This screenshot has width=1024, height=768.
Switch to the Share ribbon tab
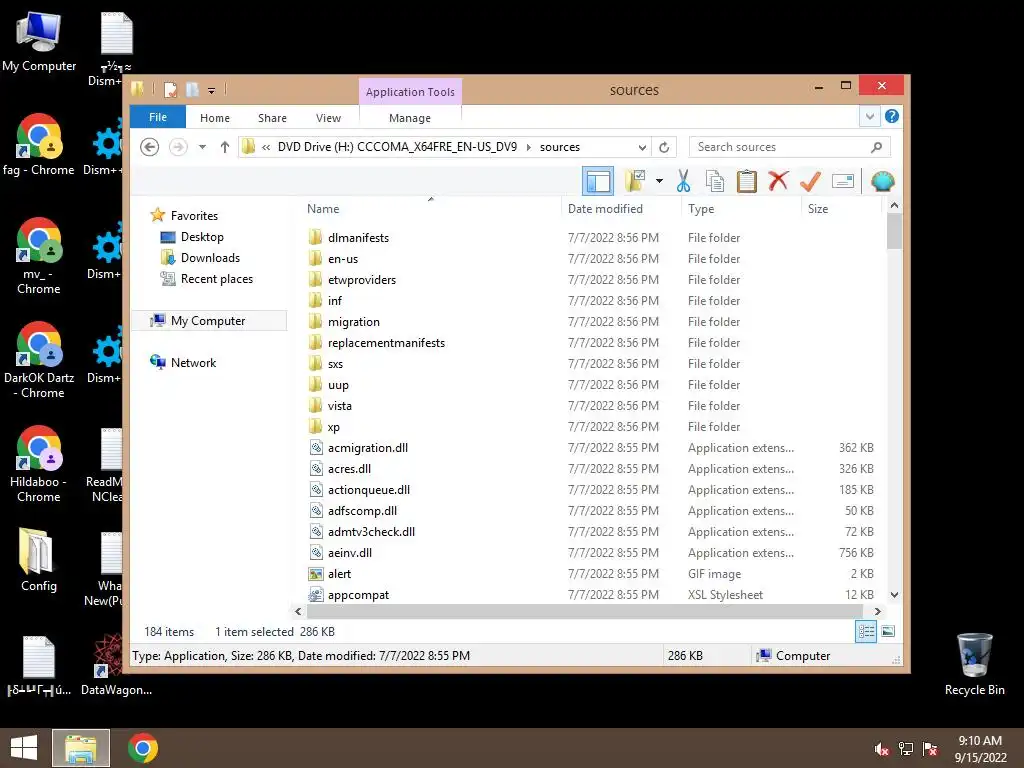(x=272, y=118)
